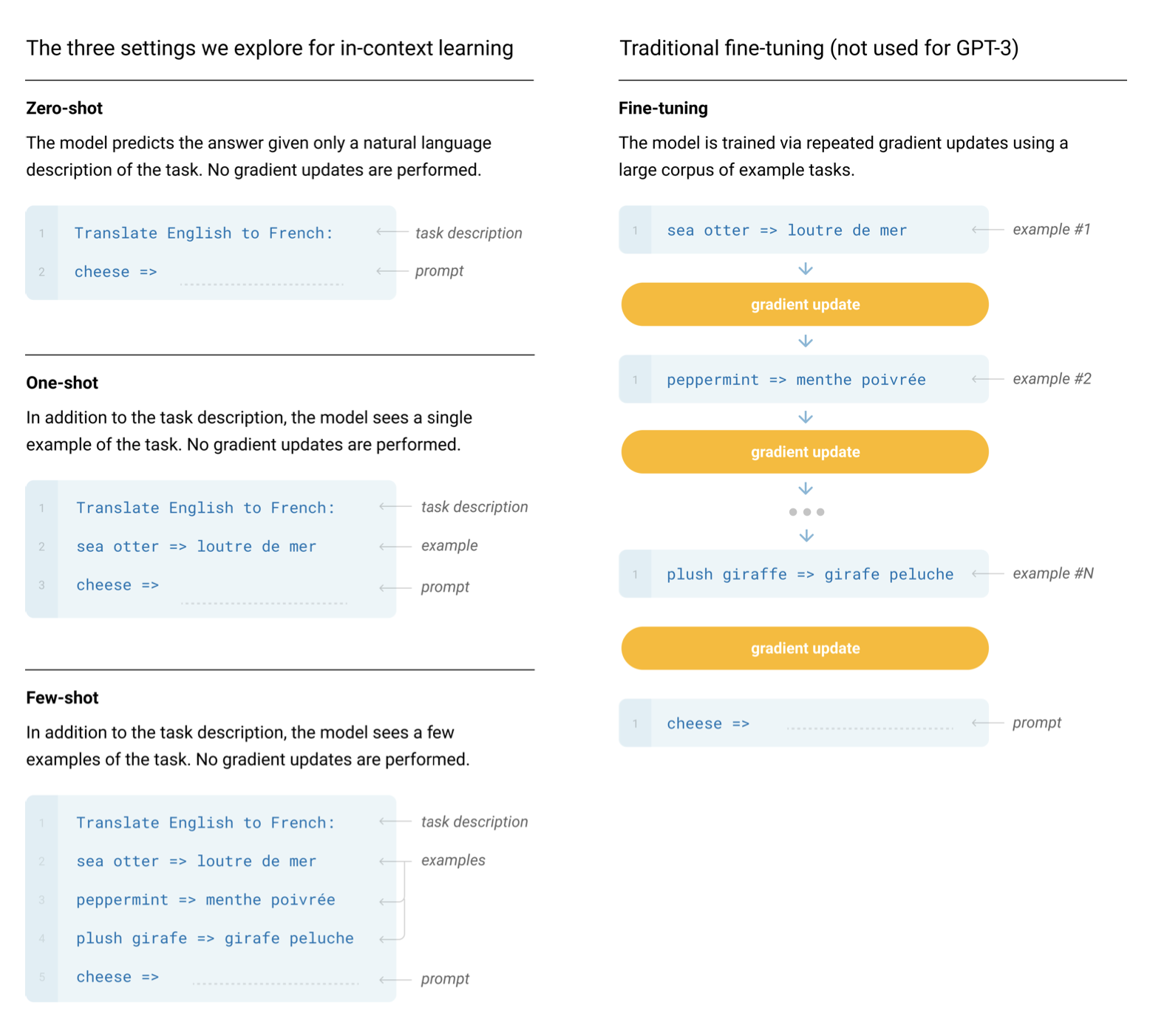
Task: Click the arrow beside the Few-shot prompt label
Action: pyautogui.click(x=395, y=980)
